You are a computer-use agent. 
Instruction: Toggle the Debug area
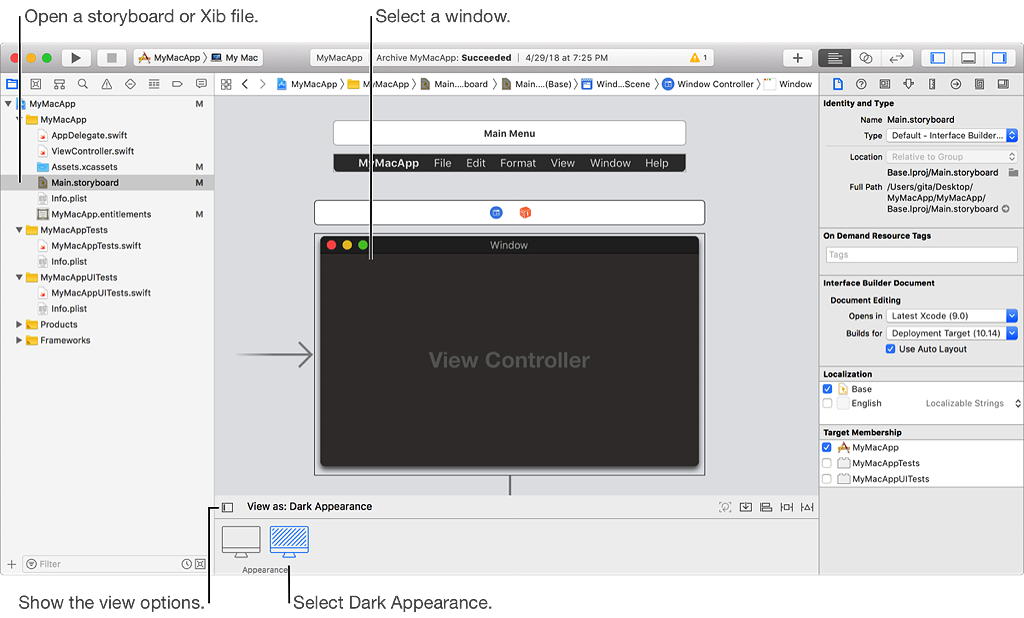point(968,57)
